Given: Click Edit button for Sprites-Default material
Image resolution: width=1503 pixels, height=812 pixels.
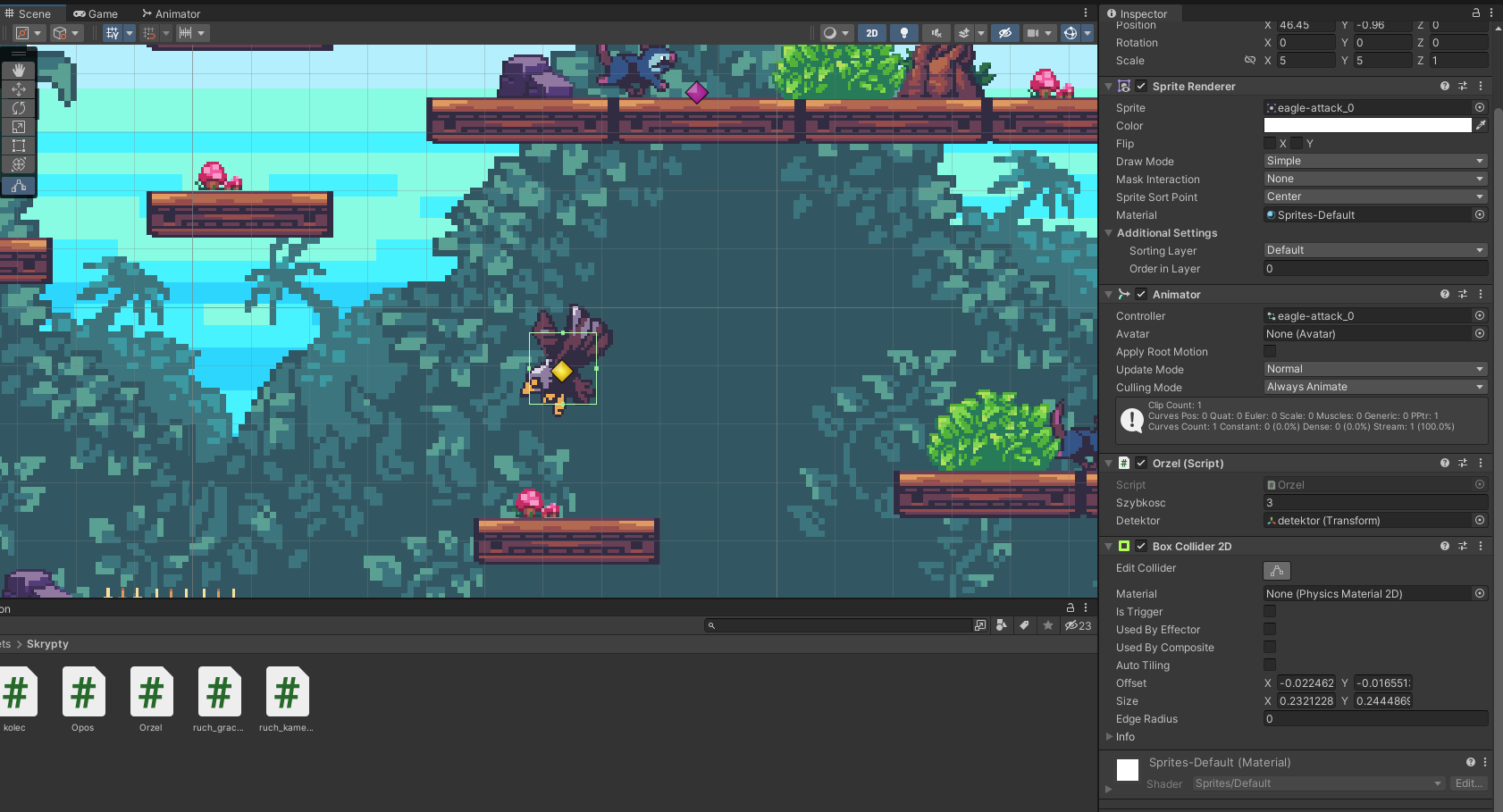Looking at the screenshot, I should [x=1467, y=783].
